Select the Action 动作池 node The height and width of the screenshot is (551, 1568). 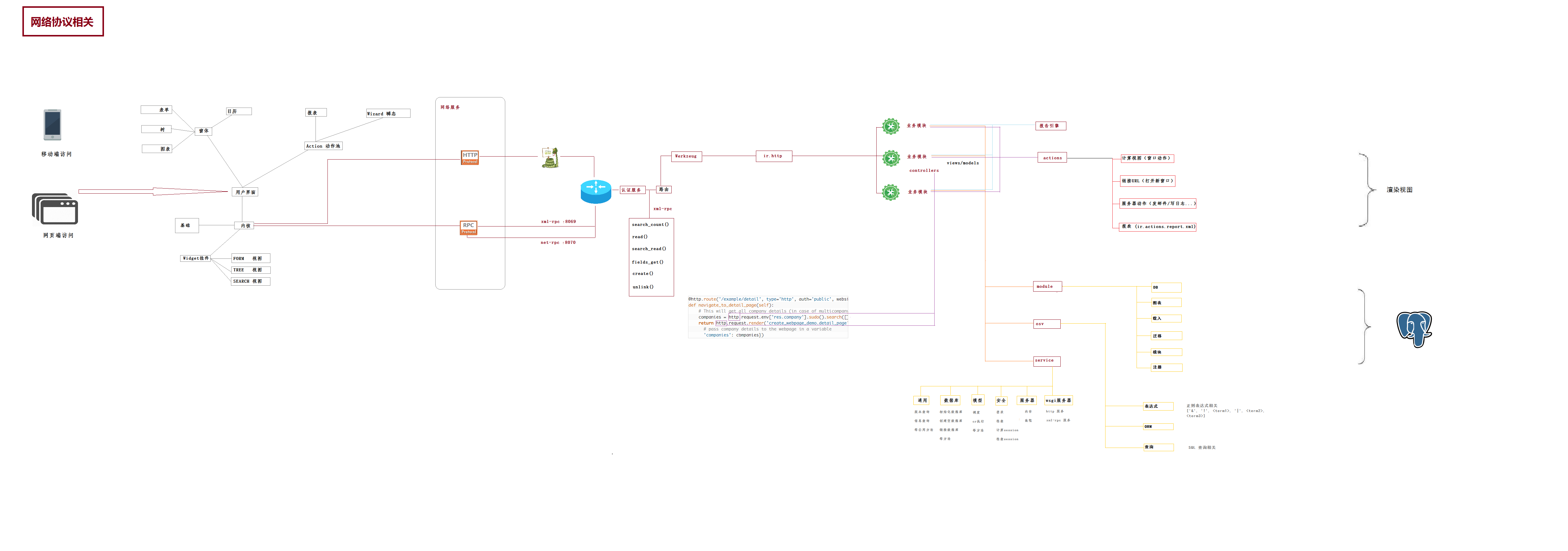324,146
